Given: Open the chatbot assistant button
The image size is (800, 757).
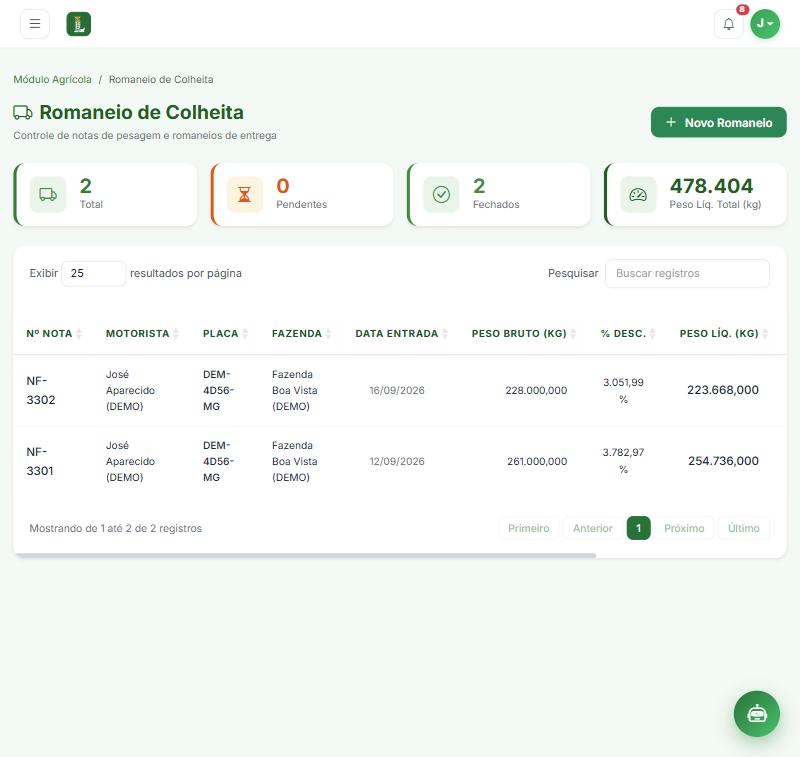Looking at the screenshot, I should click(757, 713).
